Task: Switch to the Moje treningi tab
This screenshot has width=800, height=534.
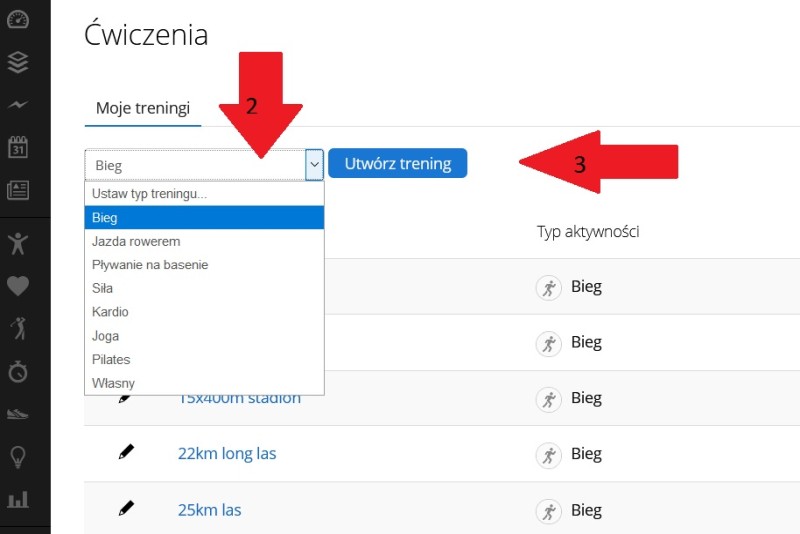Action: (143, 108)
